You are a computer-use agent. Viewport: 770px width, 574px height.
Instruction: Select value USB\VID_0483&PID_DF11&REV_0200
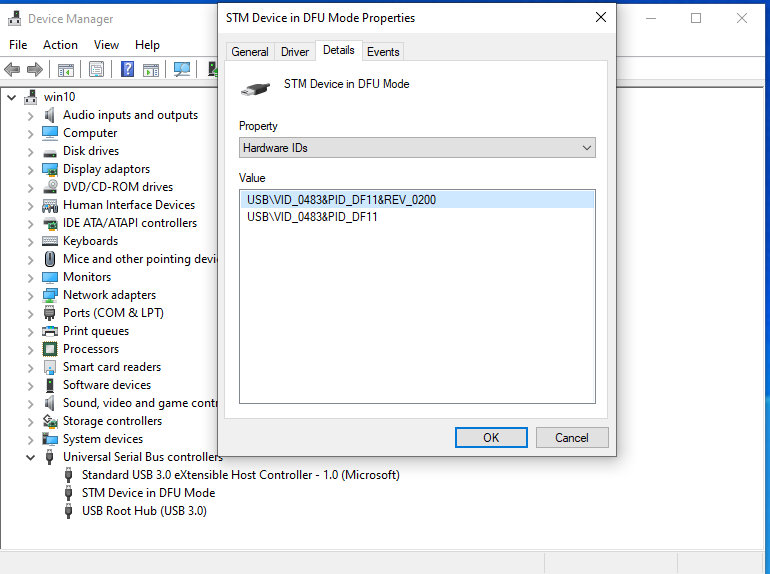417,200
